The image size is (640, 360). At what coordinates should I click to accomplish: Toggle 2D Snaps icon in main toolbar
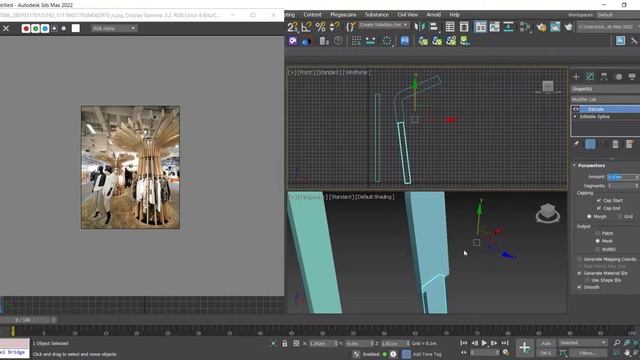click(x=293, y=27)
